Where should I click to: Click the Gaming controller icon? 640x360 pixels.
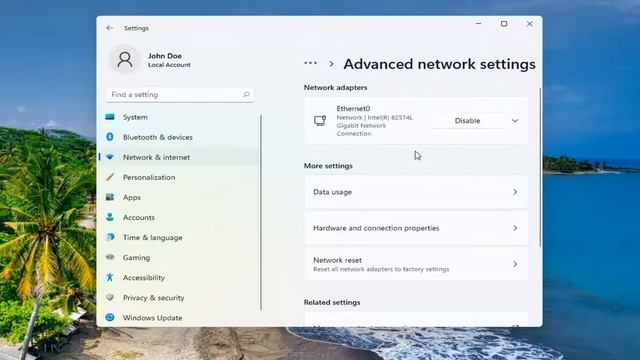(x=110, y=257)
